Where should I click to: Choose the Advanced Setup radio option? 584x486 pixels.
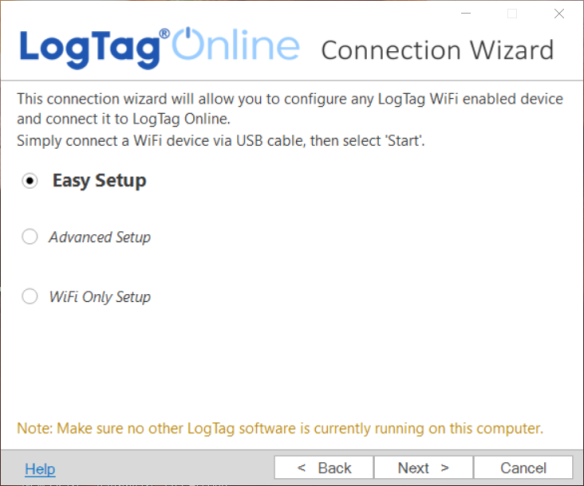coord(30,236)
